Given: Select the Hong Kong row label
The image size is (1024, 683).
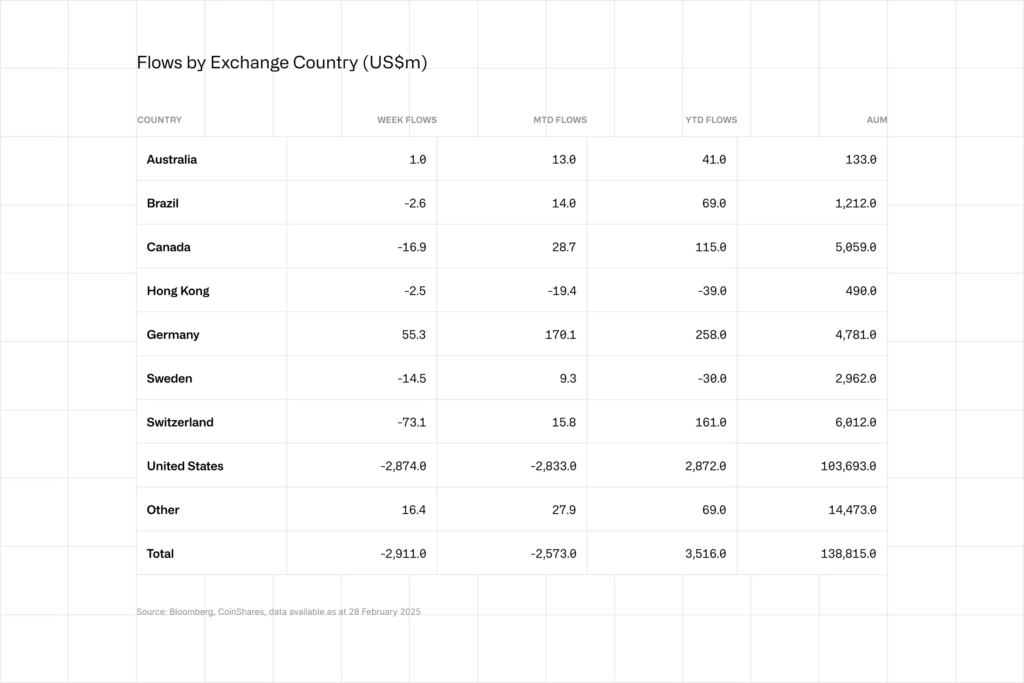Looking at the screenshot, I should 178,291.
